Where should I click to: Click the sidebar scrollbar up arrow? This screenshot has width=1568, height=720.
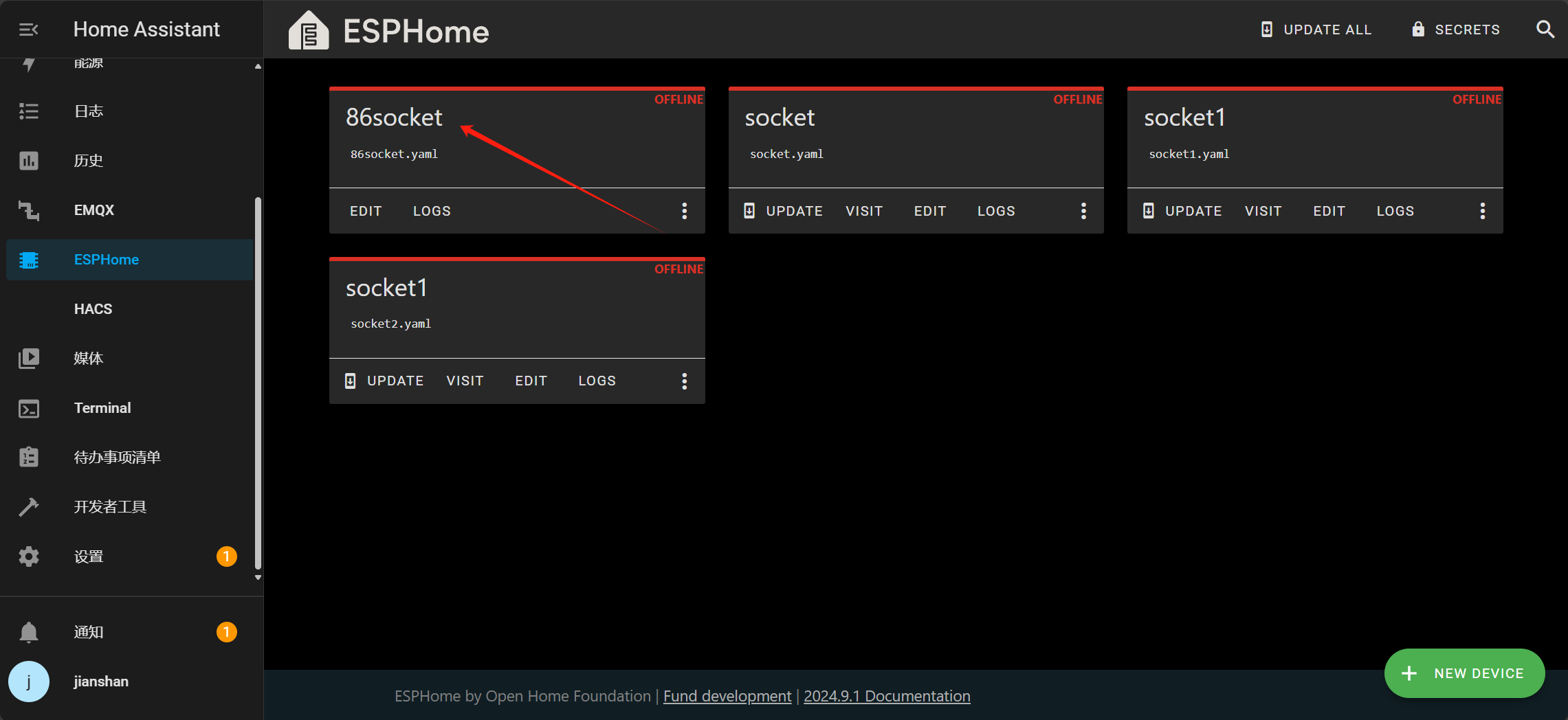tap(258, 66)
